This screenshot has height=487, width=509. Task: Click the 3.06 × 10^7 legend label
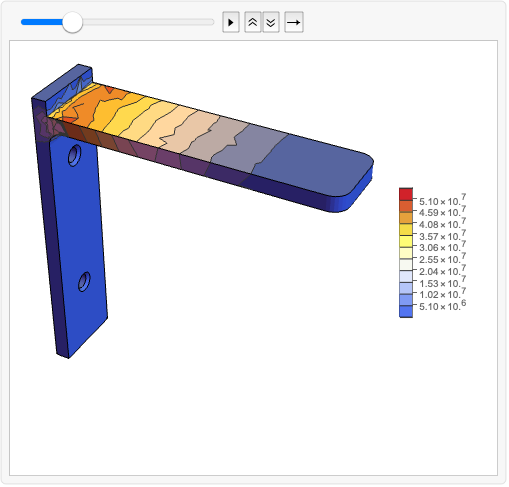pos(442,247)
